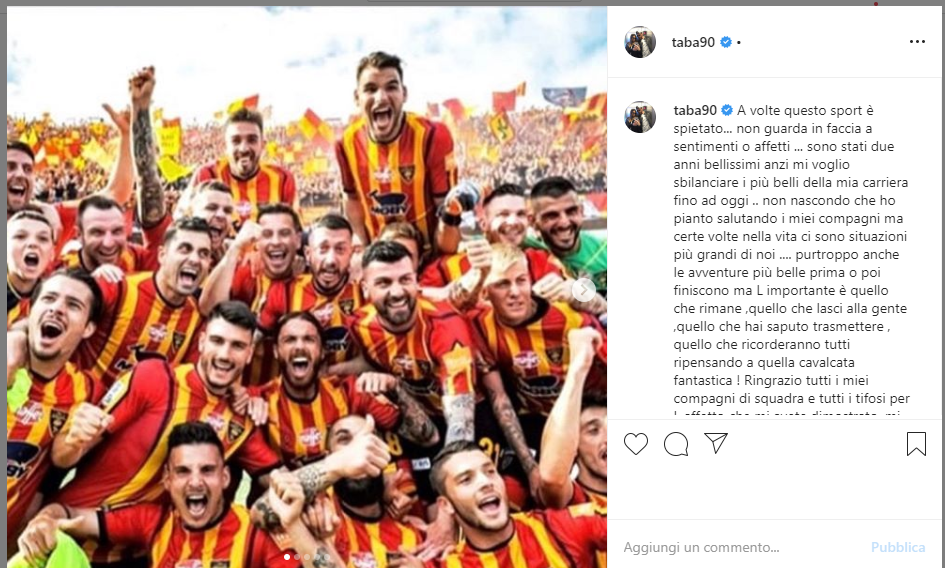
Task: Share the post with the paper plane icon
Action: (716, 443)
